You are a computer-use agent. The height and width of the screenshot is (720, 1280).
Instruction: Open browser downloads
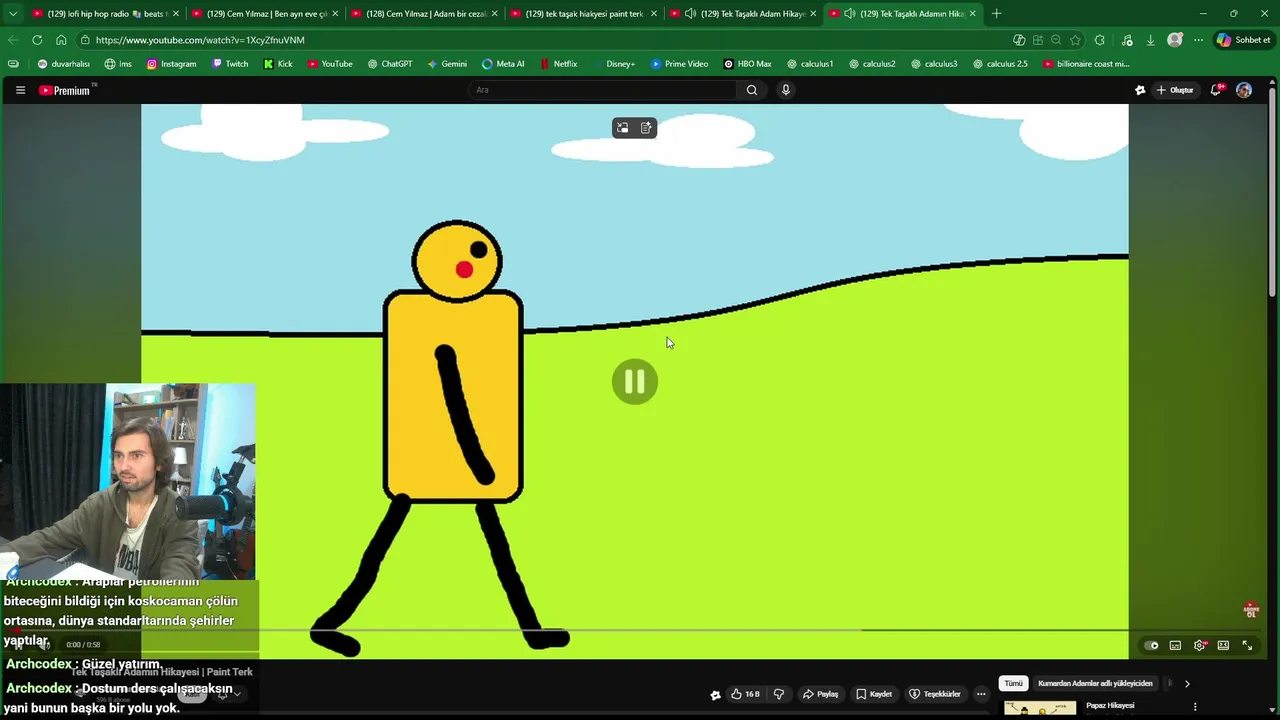pyautogui.click(x=1150, y=40)
